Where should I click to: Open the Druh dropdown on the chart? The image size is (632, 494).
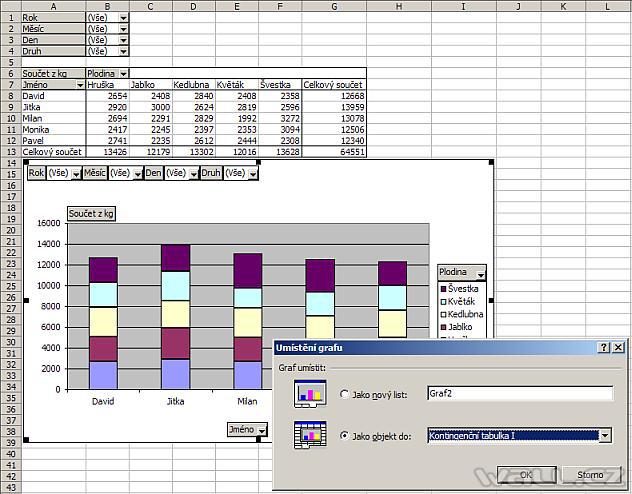(253, 174)
